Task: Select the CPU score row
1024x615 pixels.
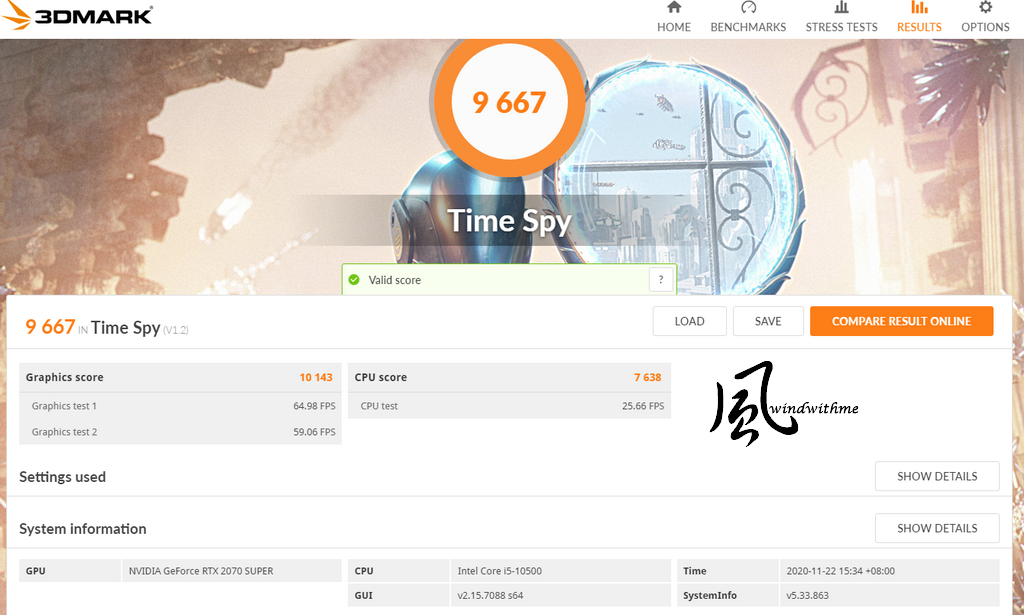Action: click(x=509, y=377)
